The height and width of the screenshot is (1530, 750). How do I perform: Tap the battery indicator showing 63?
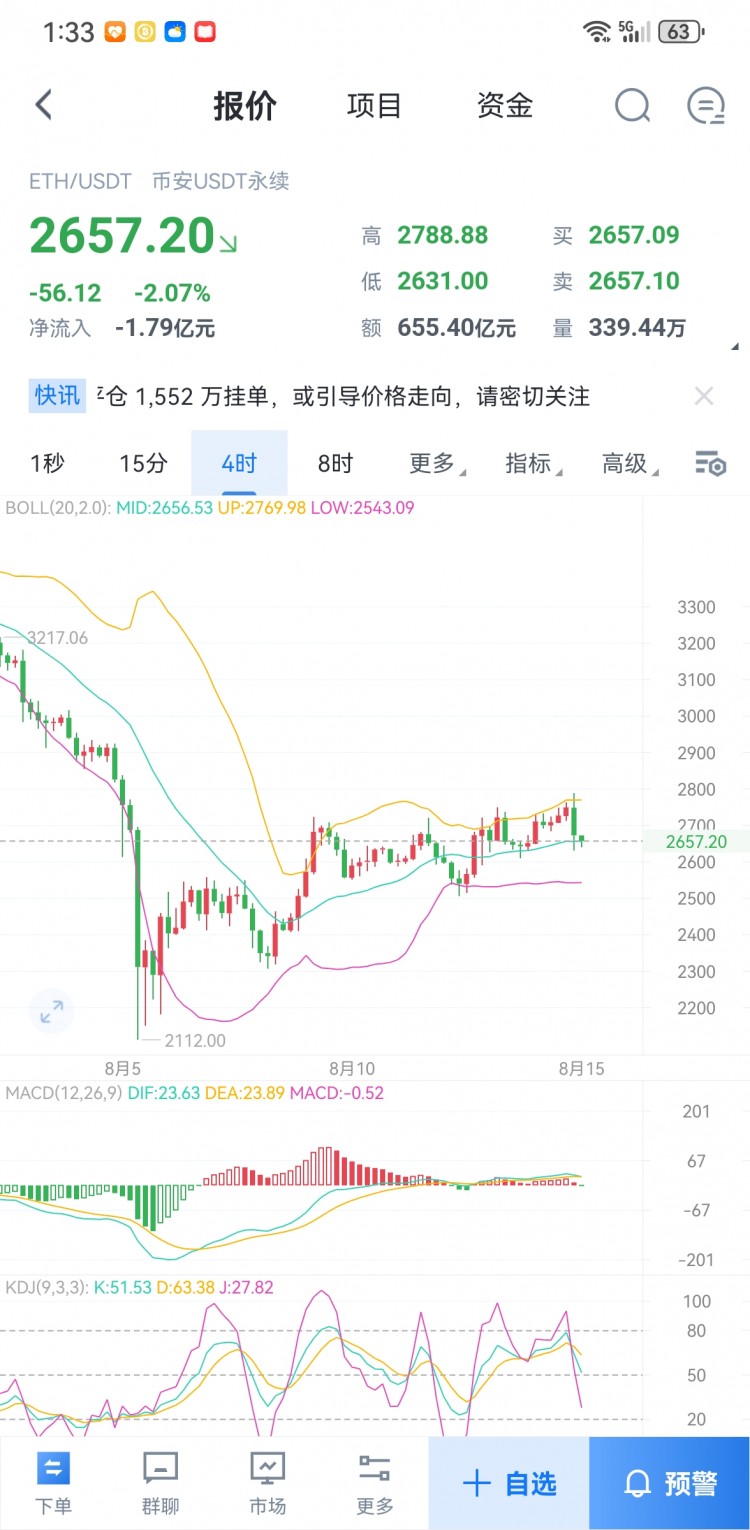coord(688,31)
